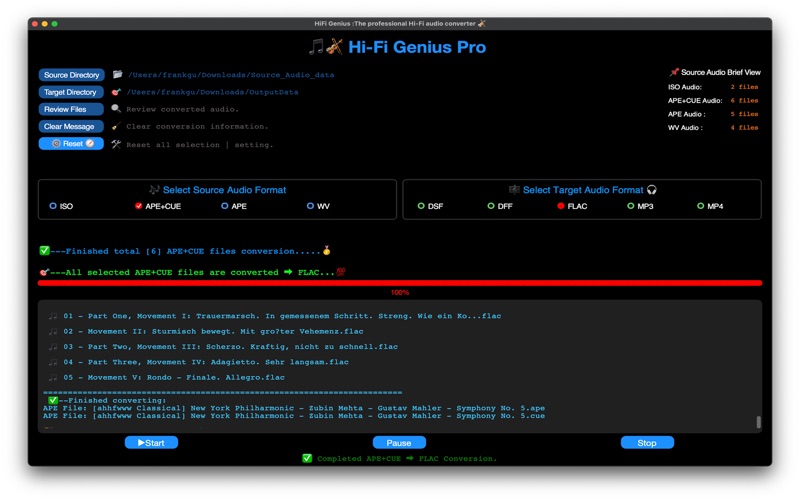Click the tools icon beside Reset all selection
Image resolution: width=800 pixels, height=500 pixels.
pos(116,144)
